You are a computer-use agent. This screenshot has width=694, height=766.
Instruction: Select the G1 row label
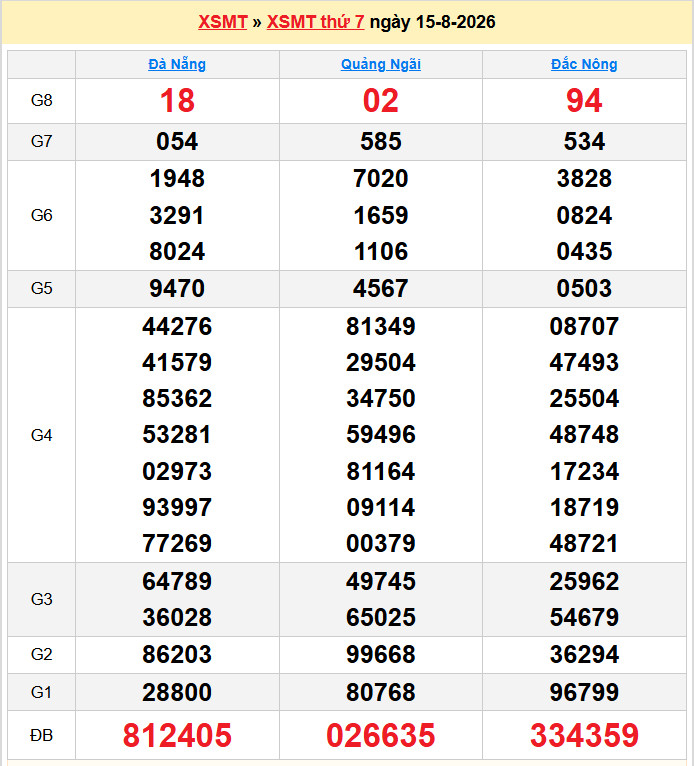[x=42, y=692]
